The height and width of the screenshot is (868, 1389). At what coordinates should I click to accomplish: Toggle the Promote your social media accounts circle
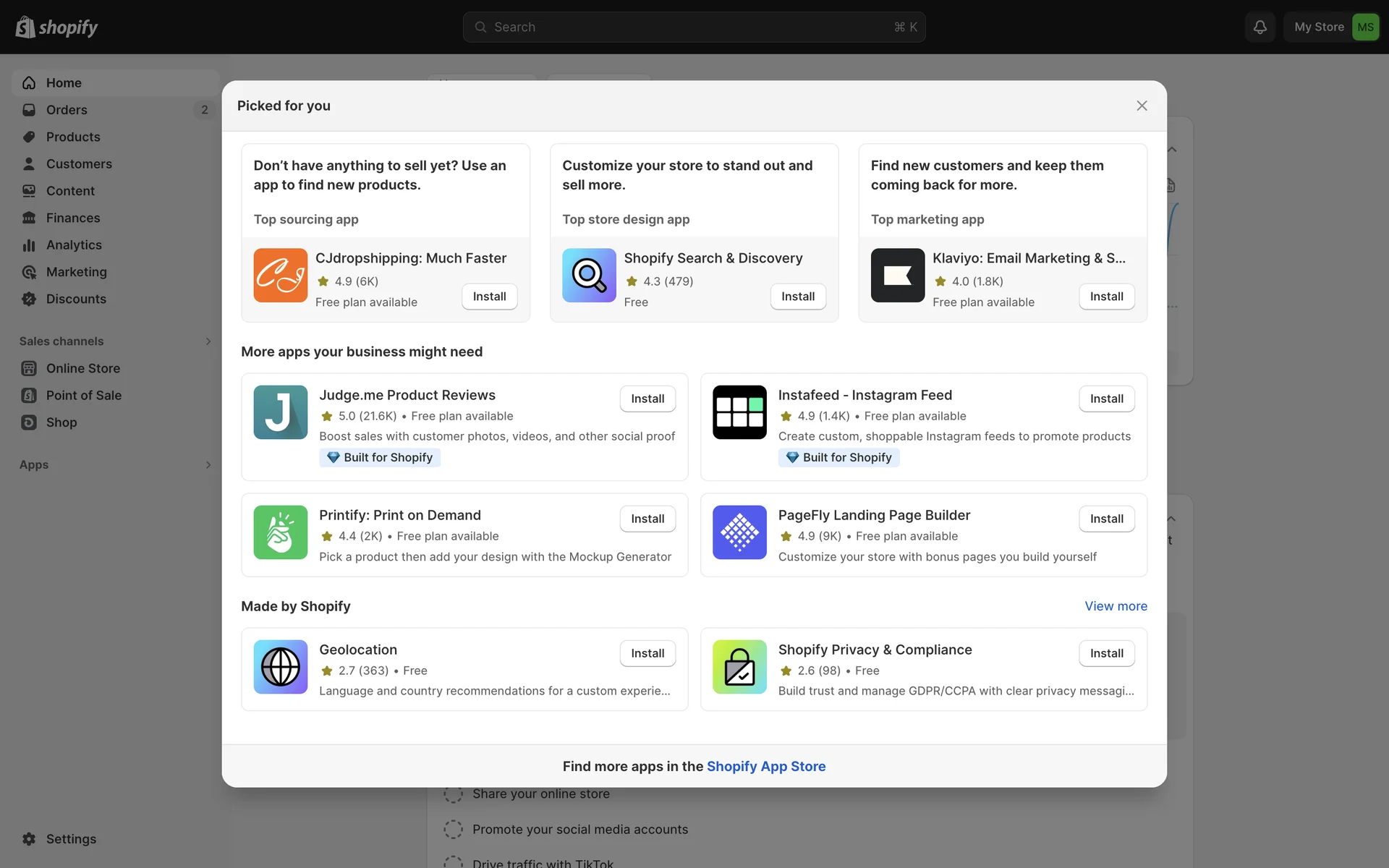pos(453,829)
